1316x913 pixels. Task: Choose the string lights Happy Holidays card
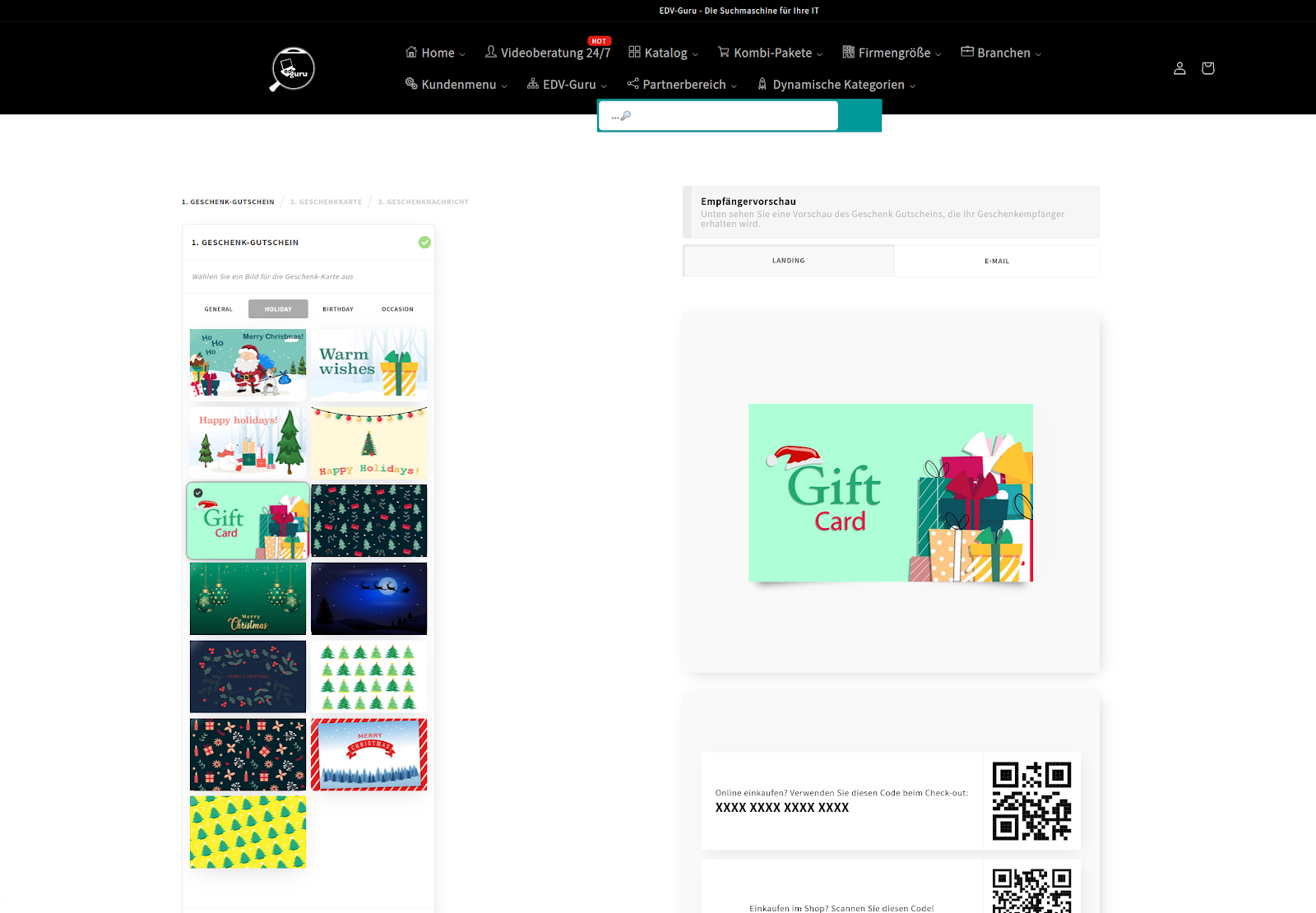coord(369,443)
